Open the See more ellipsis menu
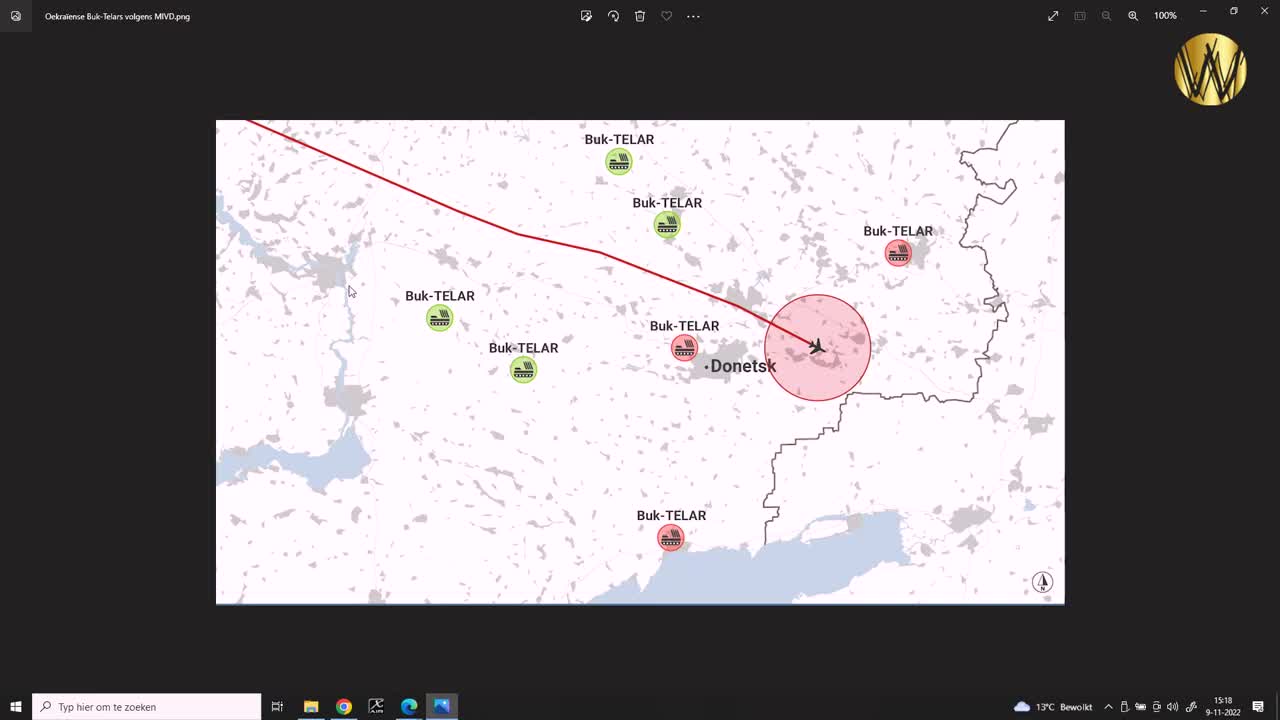1280x720 pixels. [x=693, y=16]
